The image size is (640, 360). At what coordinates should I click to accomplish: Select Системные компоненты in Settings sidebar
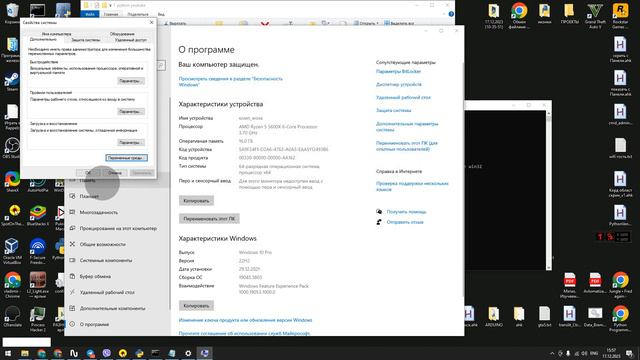point(106,260)
